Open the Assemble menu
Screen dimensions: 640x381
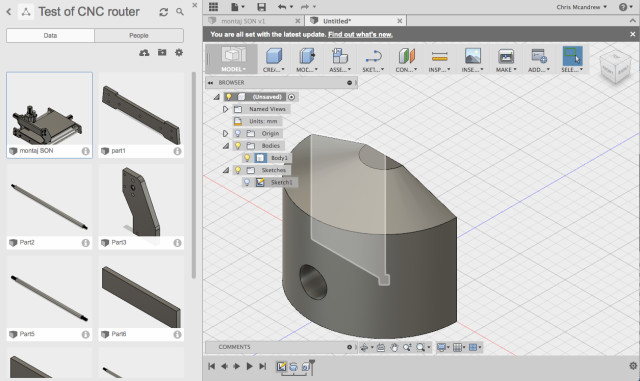pyautogui.click(x=340, y=60)
